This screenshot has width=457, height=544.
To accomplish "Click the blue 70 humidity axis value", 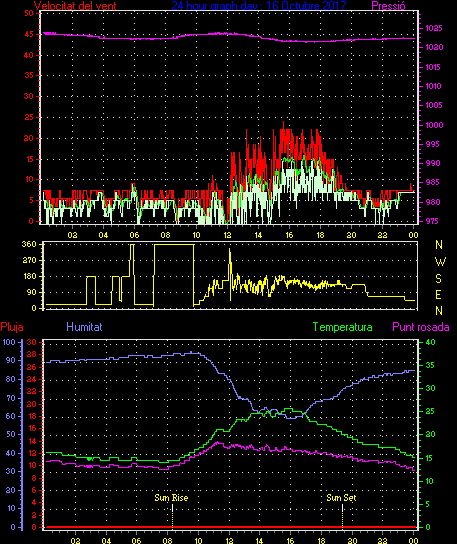I will pos(11,398).
